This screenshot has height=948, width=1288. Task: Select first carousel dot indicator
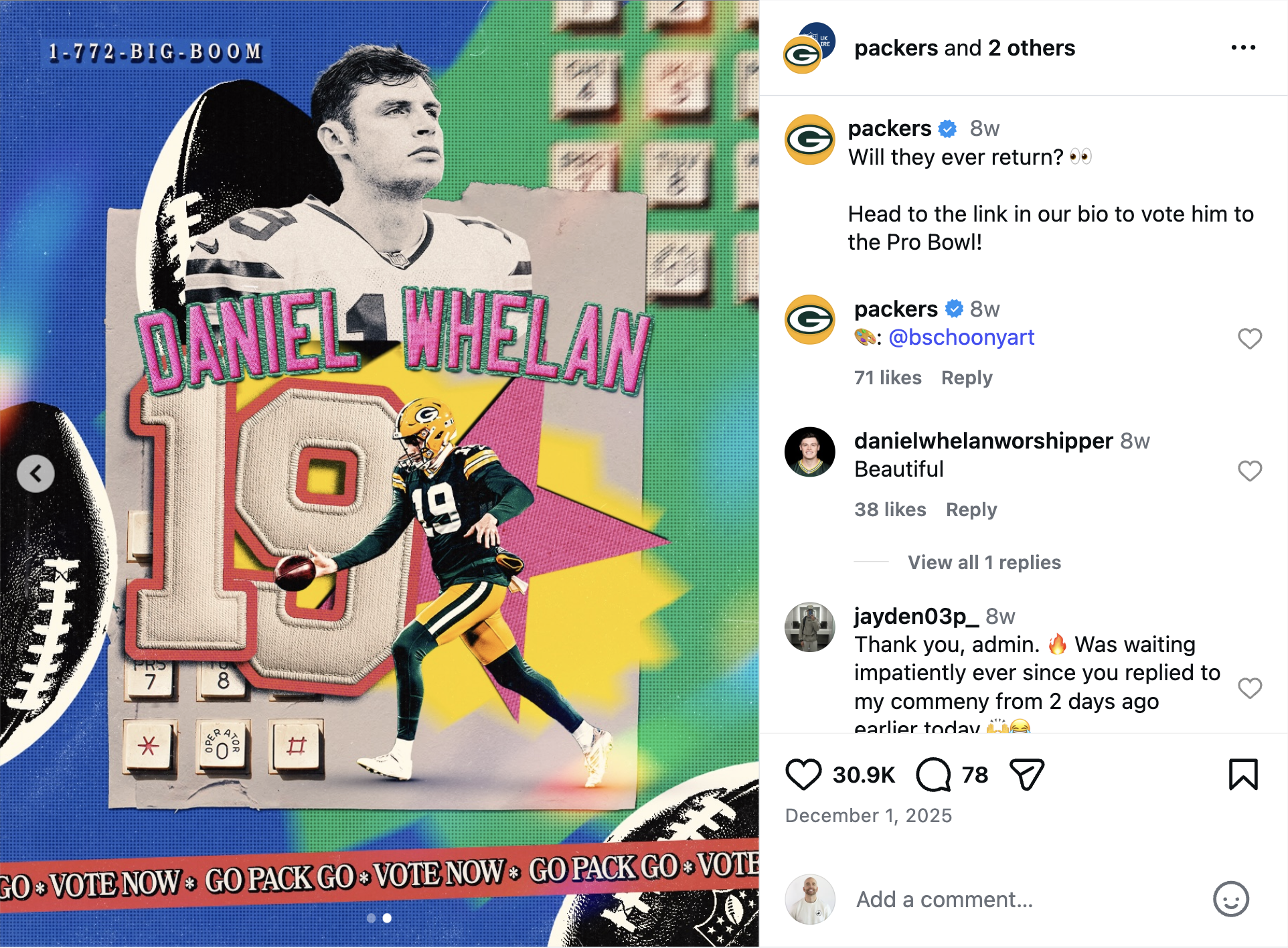coord(372,918)
